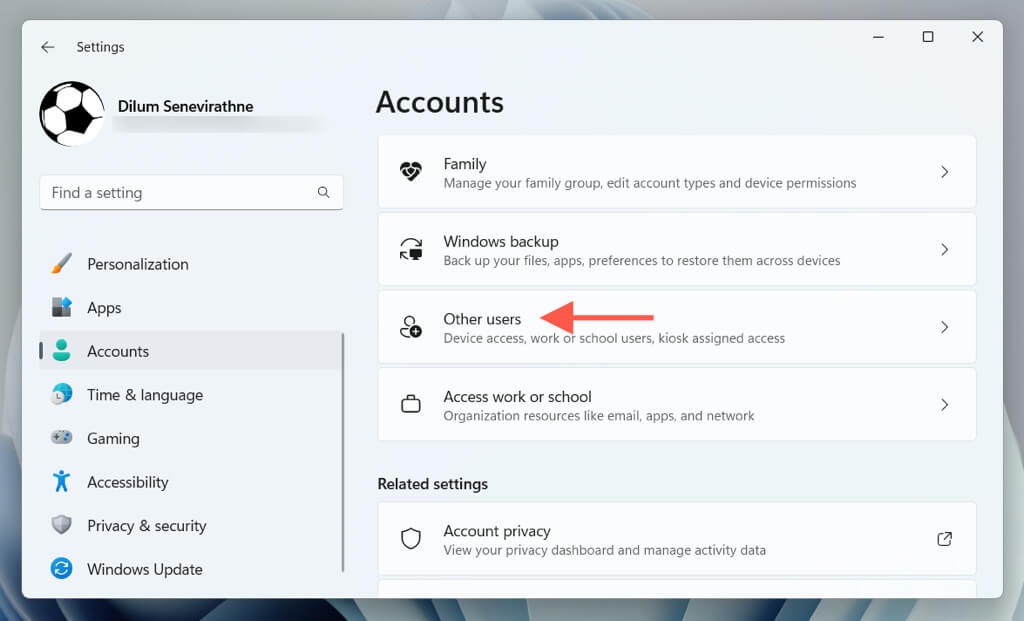Click the sidebar vertical scrollbar
Screen dimensions: 1024x621
tap(343, 453)
